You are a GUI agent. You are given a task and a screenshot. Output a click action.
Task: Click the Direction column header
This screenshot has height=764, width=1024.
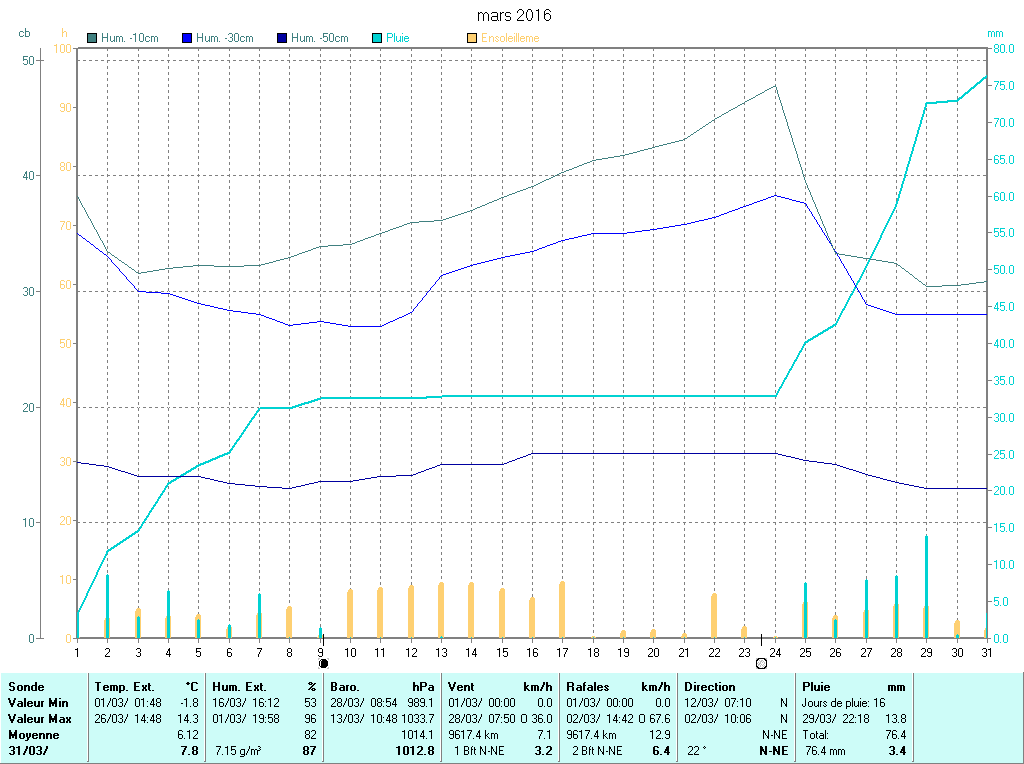(710, 687)
